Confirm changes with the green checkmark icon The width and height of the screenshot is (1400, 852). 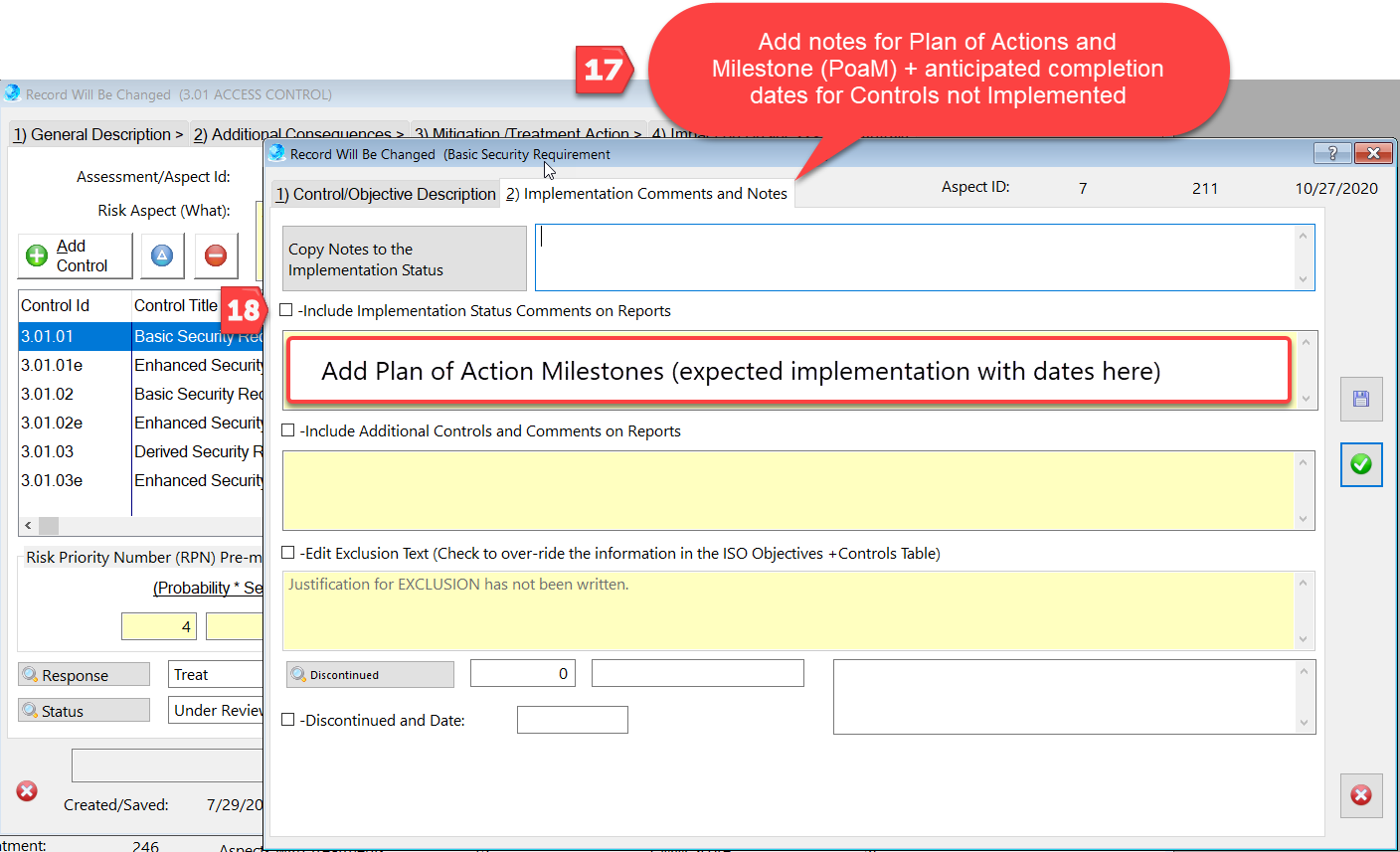[x=1361, y=464]
